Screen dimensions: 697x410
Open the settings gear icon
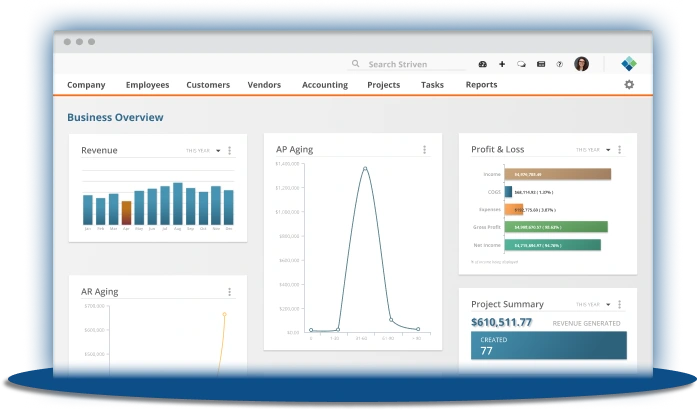tap(629, 84)
